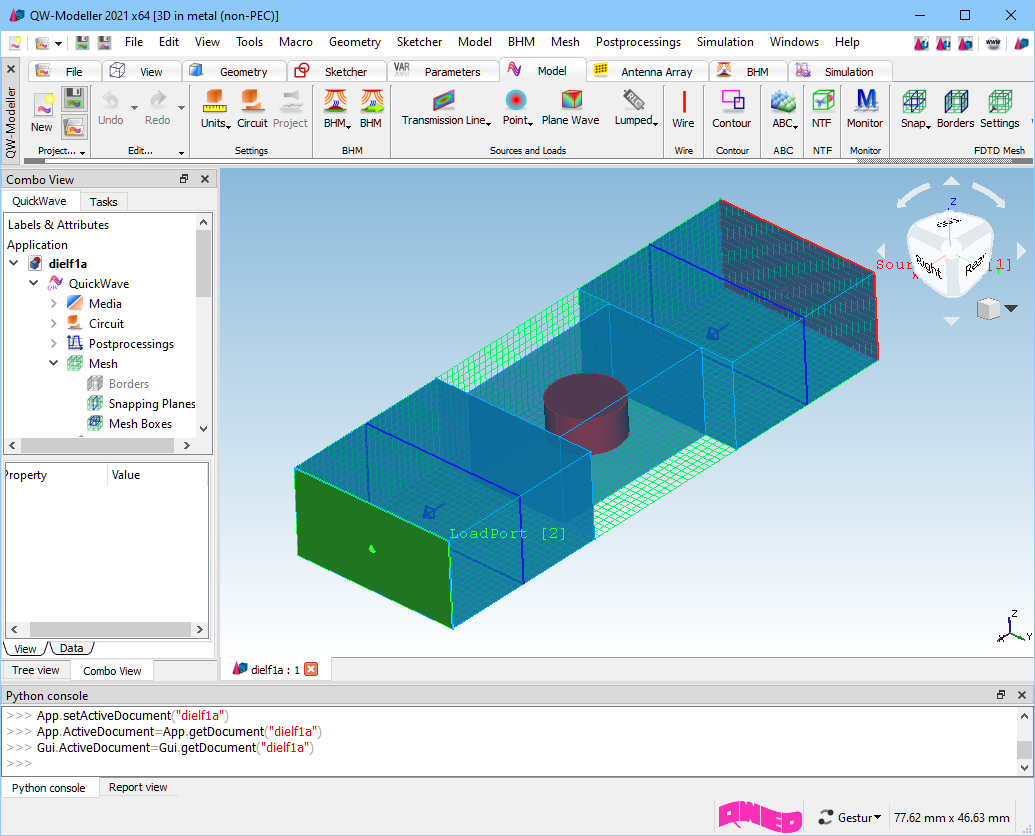Screen dimensions: 1035x836
Task: Click the second BHM icon without a dropdown arrow
Action: [x=371, y=110]
